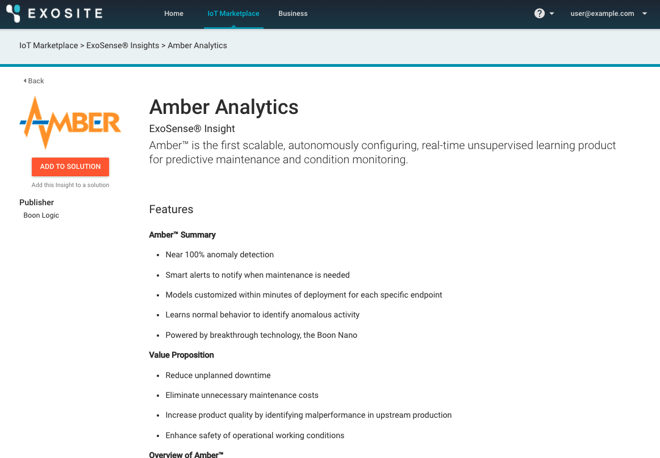Navigate to ExoSense® Insights breadcrumb

[122, 45]
